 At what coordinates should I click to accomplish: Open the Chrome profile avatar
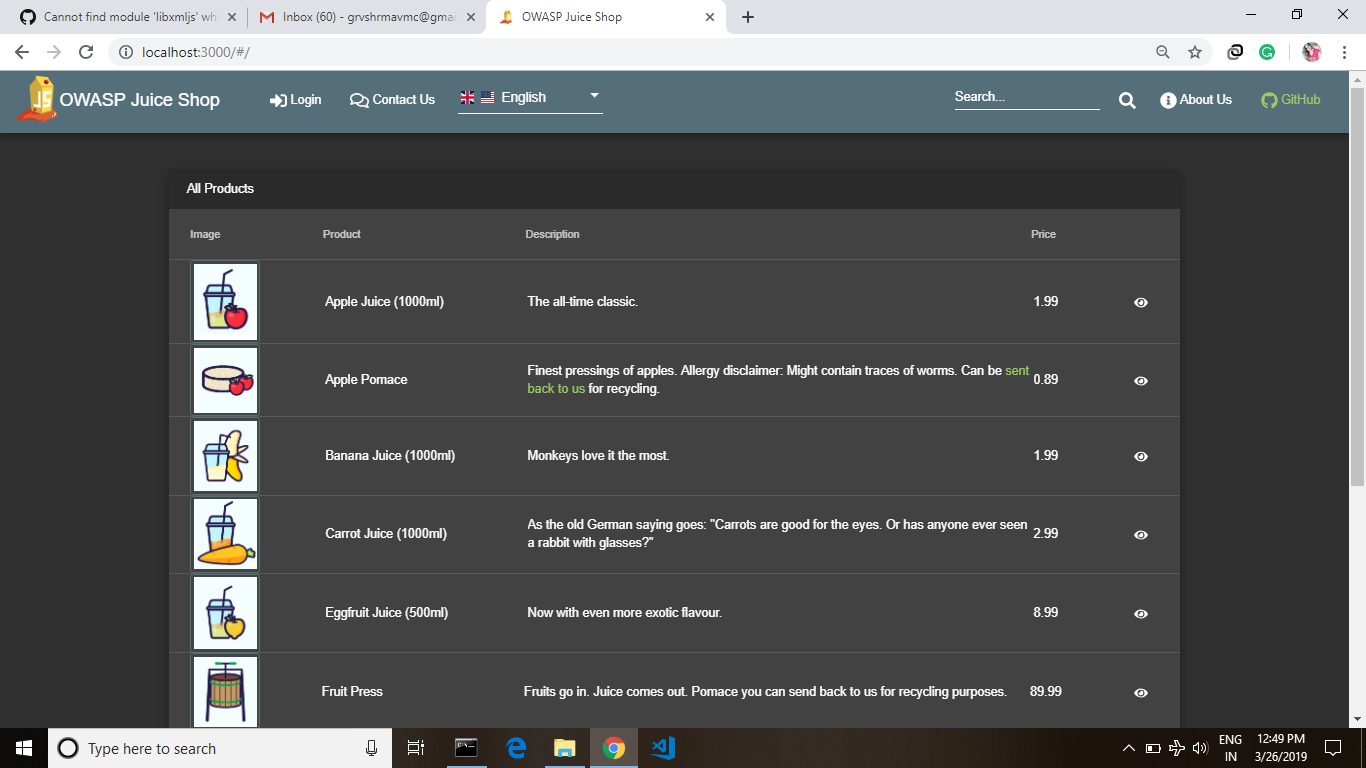1312,52
